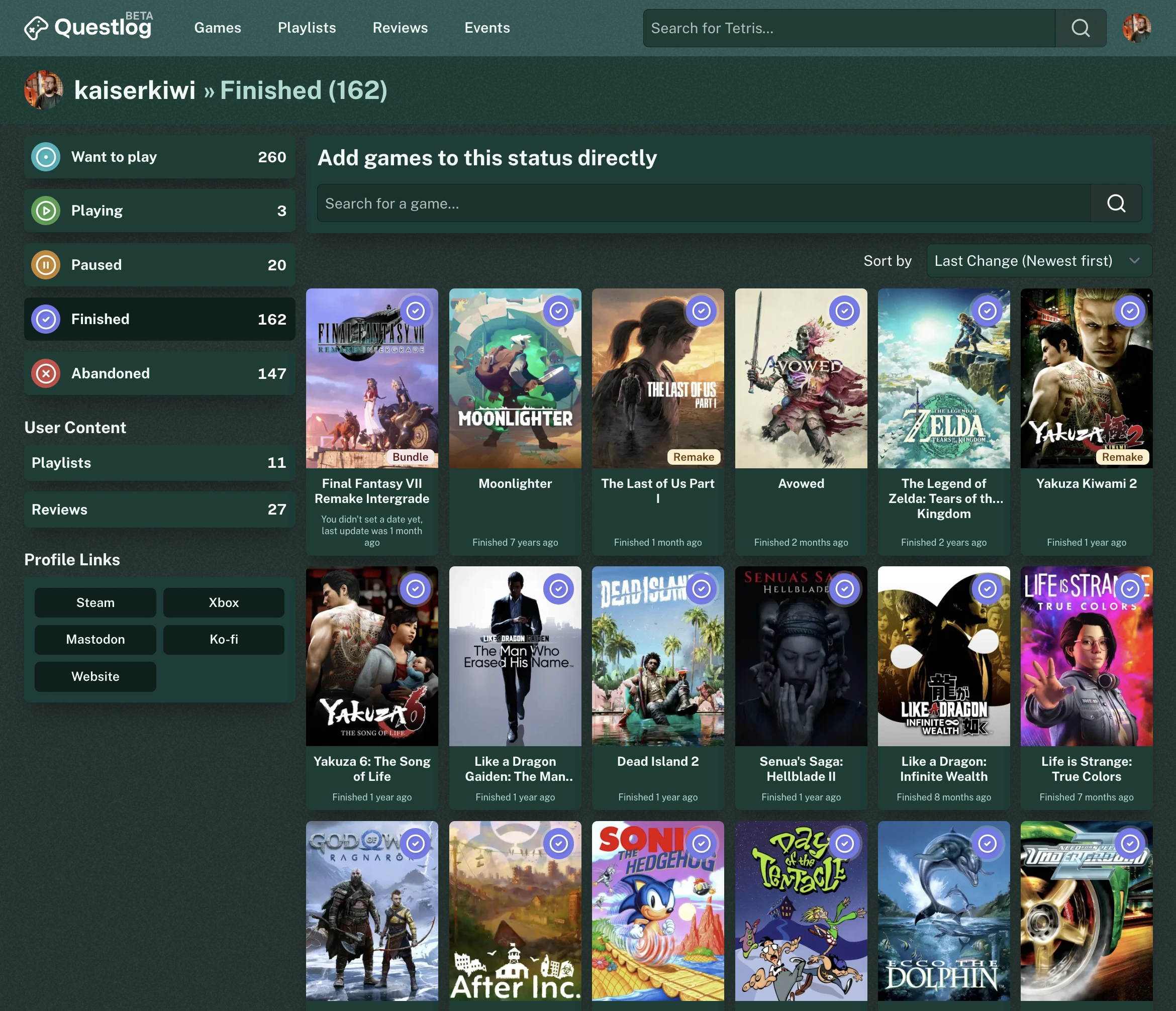The width and height of the screenshot is (1176, 1011).
Task: Open the Dead Island 2 title link
Action: coord(658,761)
